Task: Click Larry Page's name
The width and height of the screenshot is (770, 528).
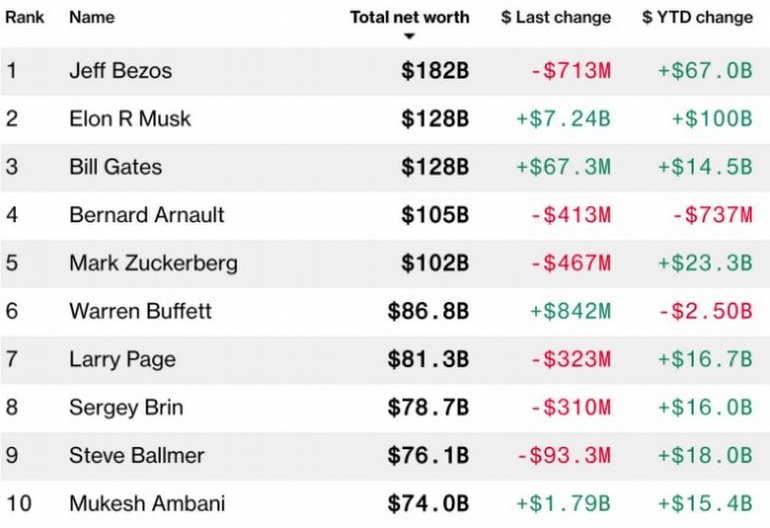Action: (x=122, y=359)
